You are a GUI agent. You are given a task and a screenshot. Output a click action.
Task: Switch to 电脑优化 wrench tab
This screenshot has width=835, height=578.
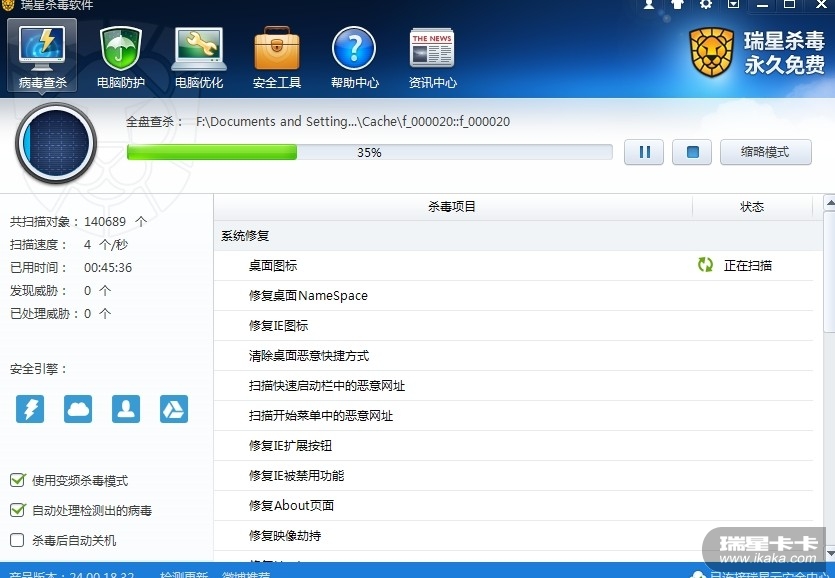click(x=199, y=57)
